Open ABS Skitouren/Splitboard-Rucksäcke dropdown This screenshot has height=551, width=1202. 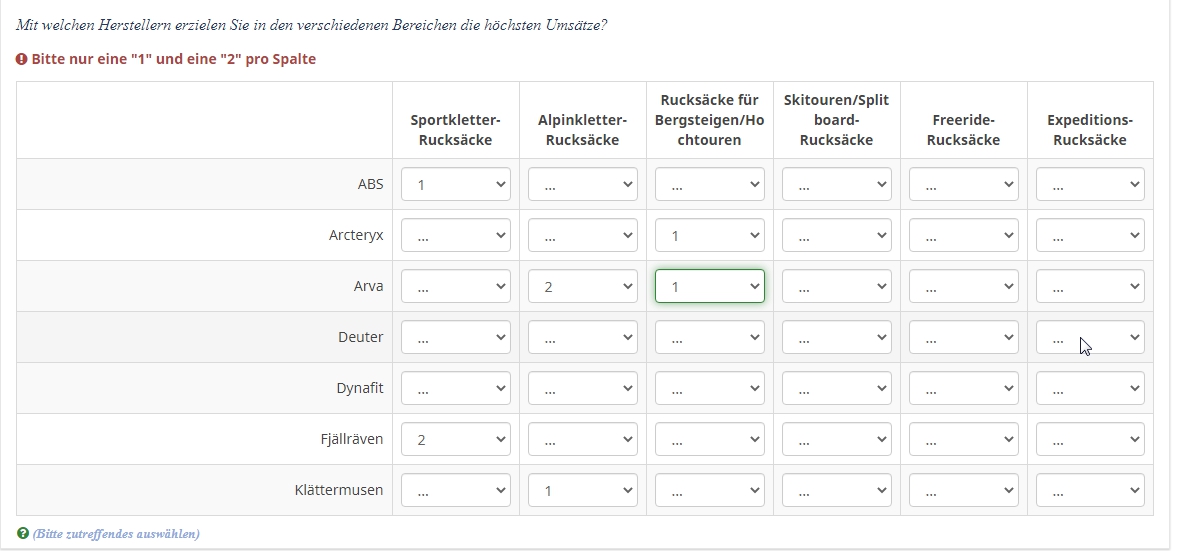pos(837,185)
